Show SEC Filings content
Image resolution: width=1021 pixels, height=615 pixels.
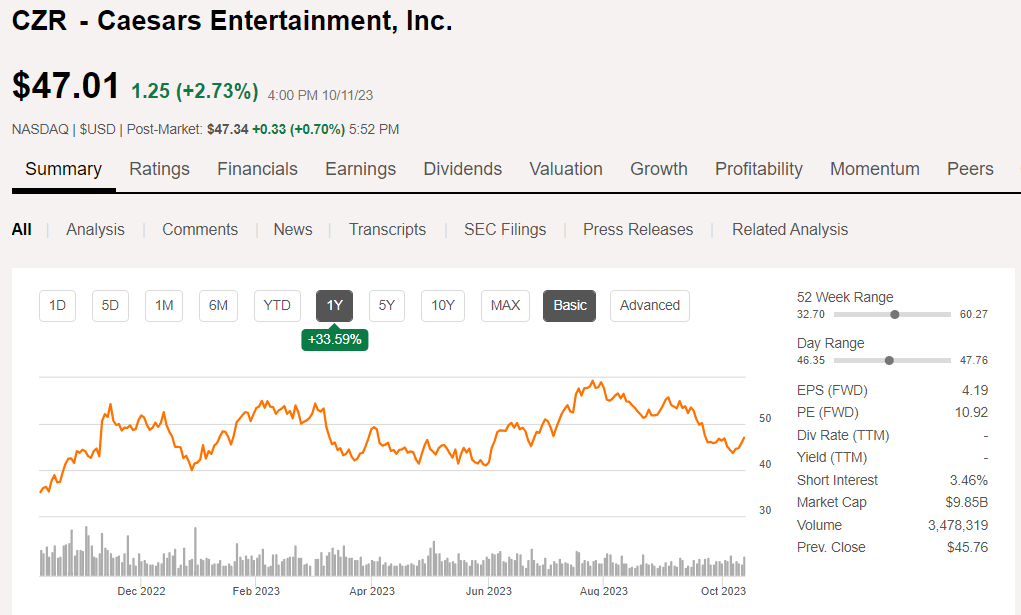point(505,229)
